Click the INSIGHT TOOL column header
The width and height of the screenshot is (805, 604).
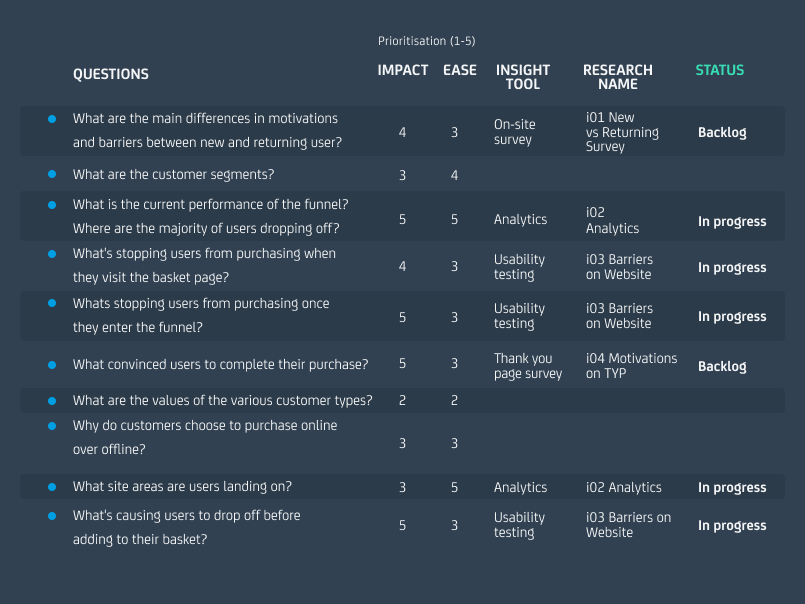(x=523, y=77)
